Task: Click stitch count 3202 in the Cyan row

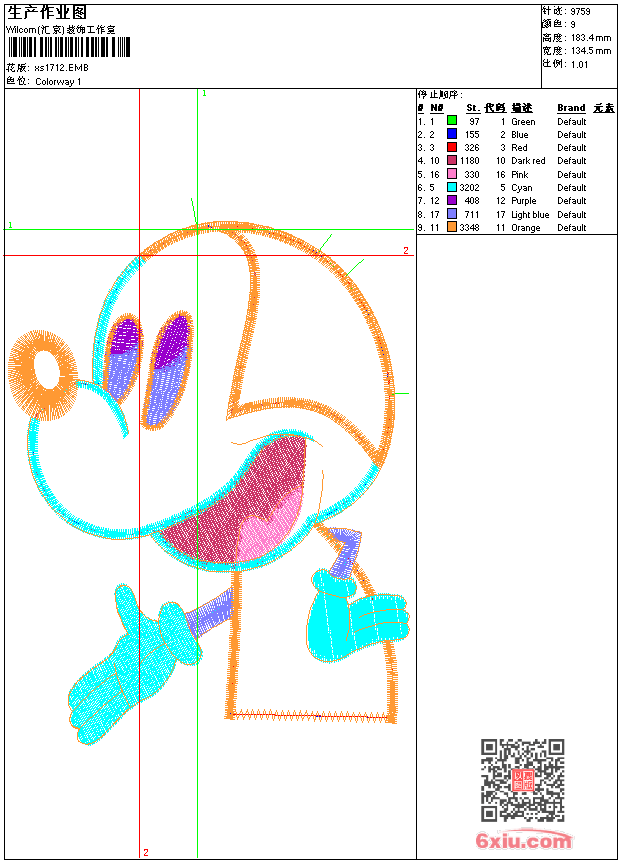Action: pyautogui.click(x=470, y=188)
